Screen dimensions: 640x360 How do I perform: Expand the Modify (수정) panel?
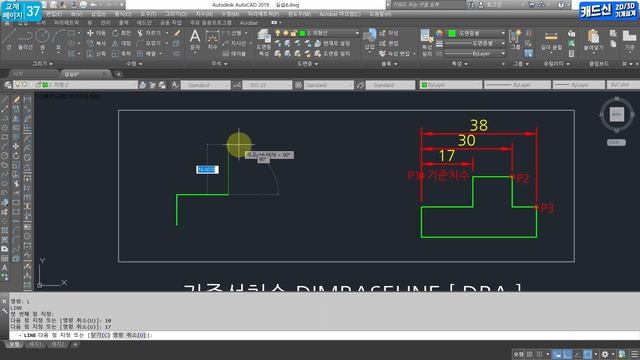pyautogui.click(x=134, y=64)
